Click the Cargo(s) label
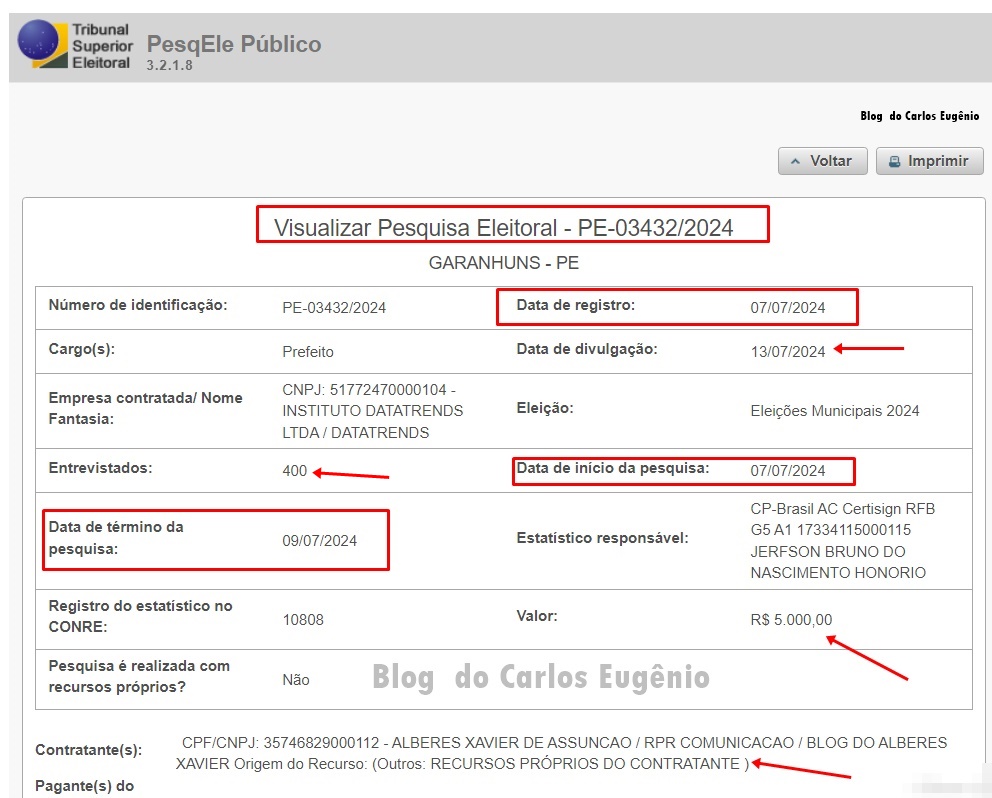Viewport: 992px width, 798px height. click(x=82, y=349)
